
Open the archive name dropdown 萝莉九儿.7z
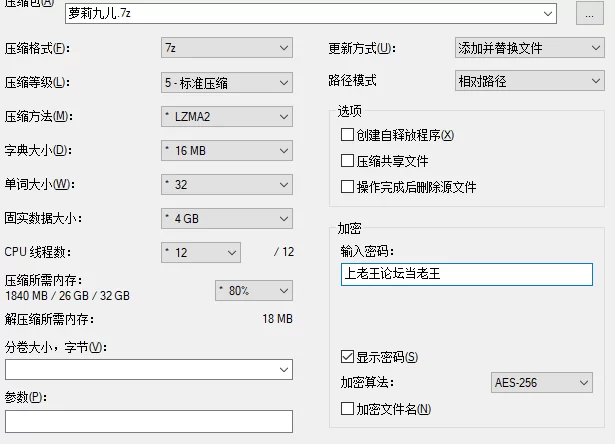click(311, 13)
